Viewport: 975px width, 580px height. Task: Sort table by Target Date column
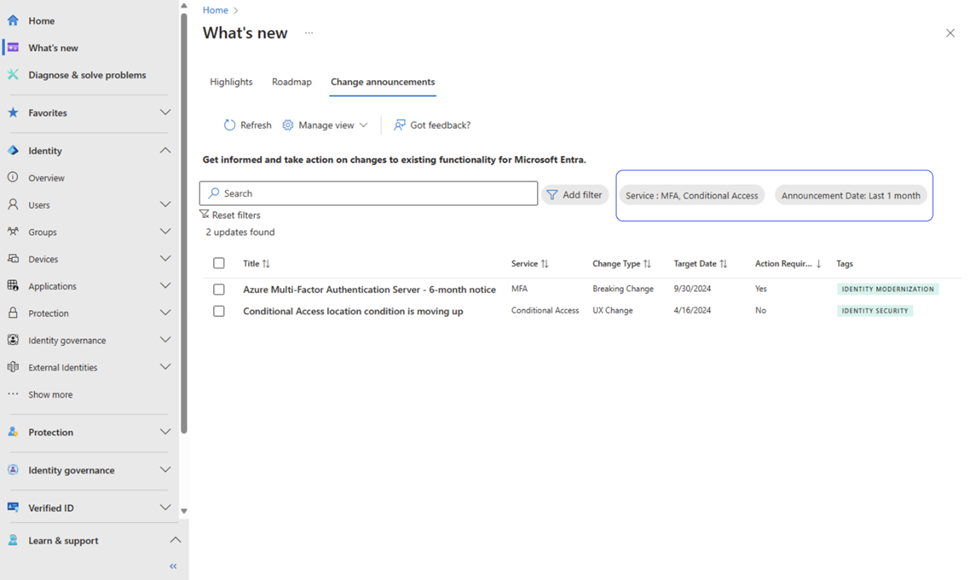coord(700,264)
